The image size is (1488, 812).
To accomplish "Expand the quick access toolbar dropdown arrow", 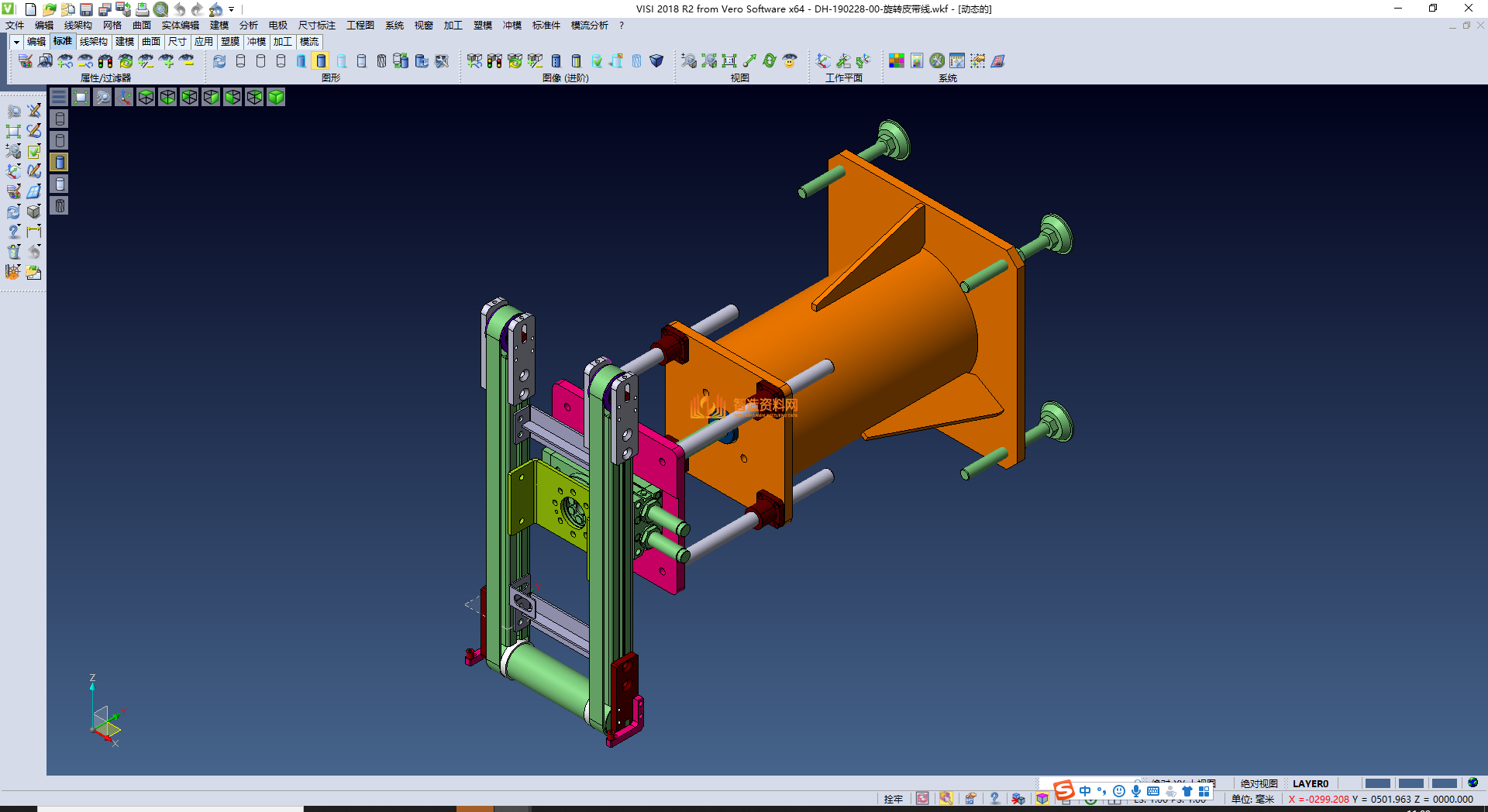I will [x=232, y=9].
